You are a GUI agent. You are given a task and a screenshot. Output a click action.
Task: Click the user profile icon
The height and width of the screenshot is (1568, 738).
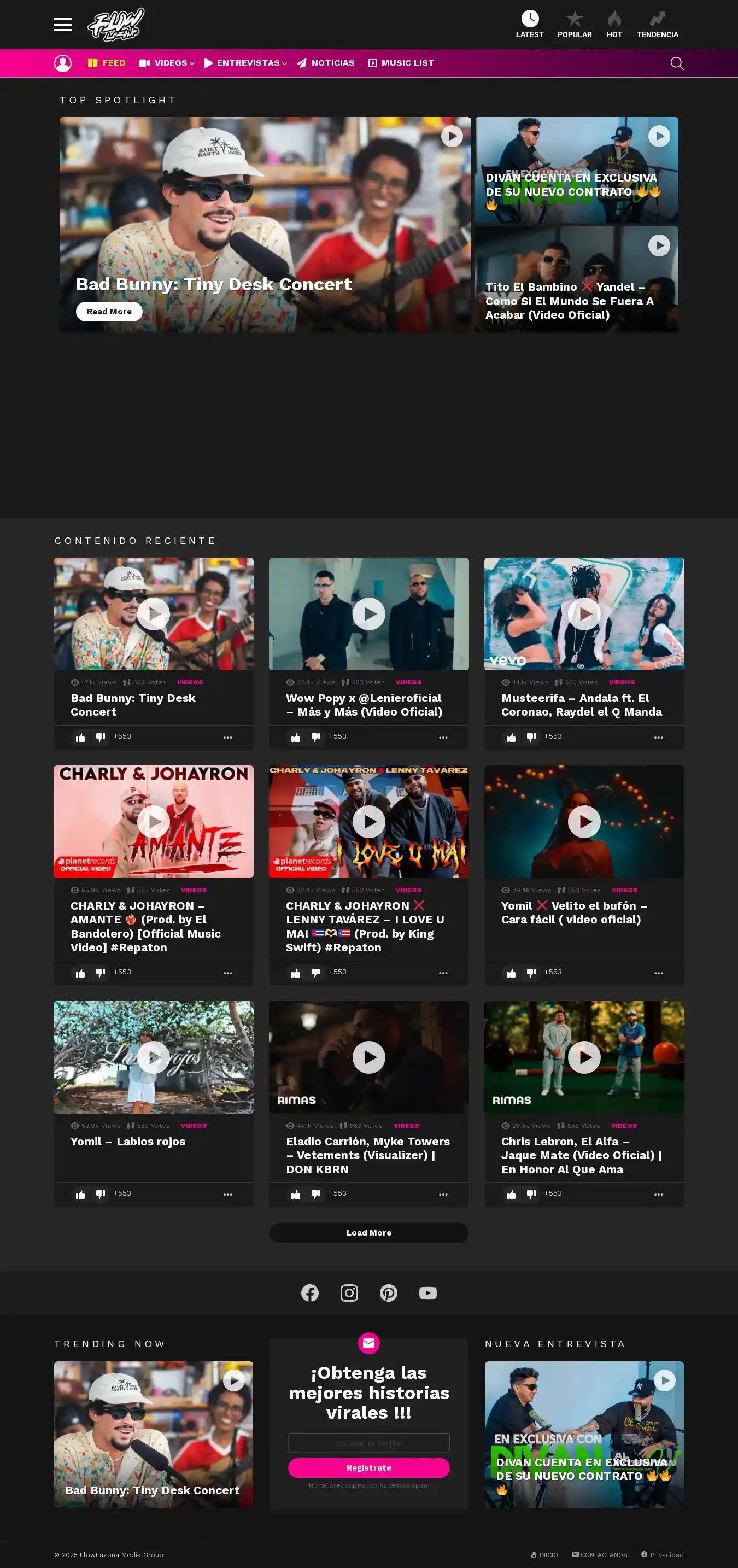click(63, 63)
